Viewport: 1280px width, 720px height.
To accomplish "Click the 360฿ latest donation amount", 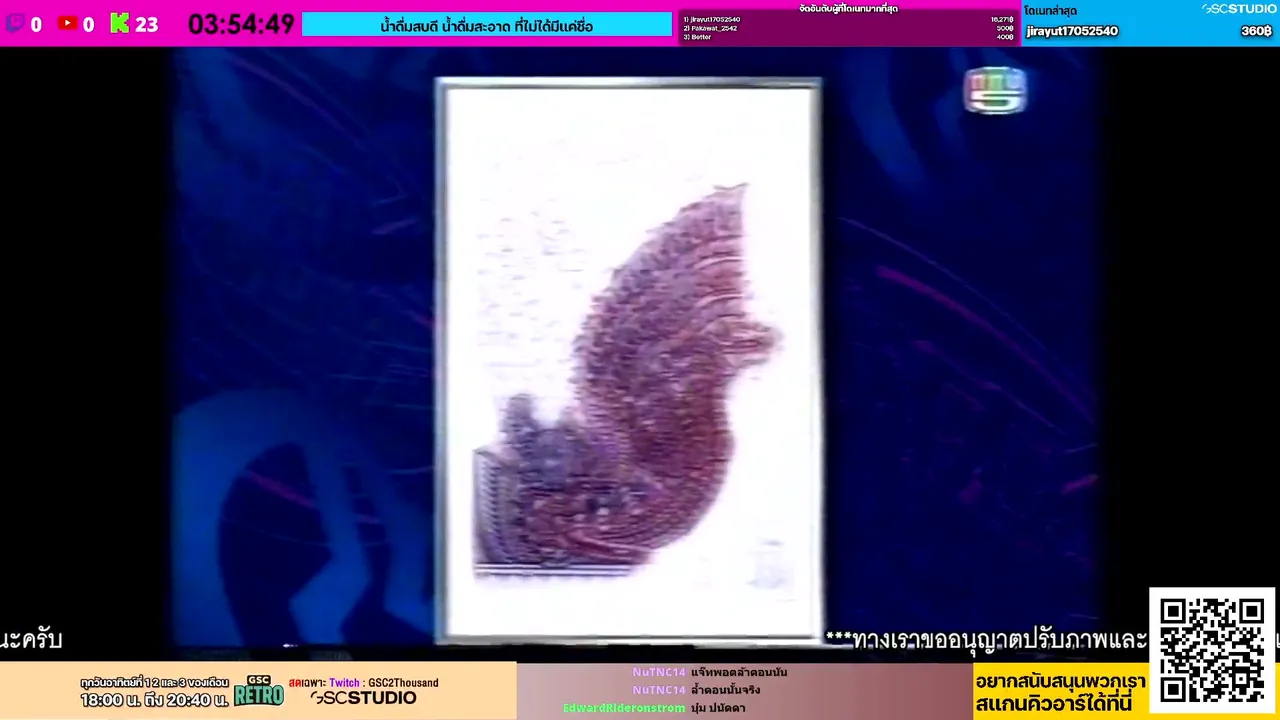I will coord(1256,31).
